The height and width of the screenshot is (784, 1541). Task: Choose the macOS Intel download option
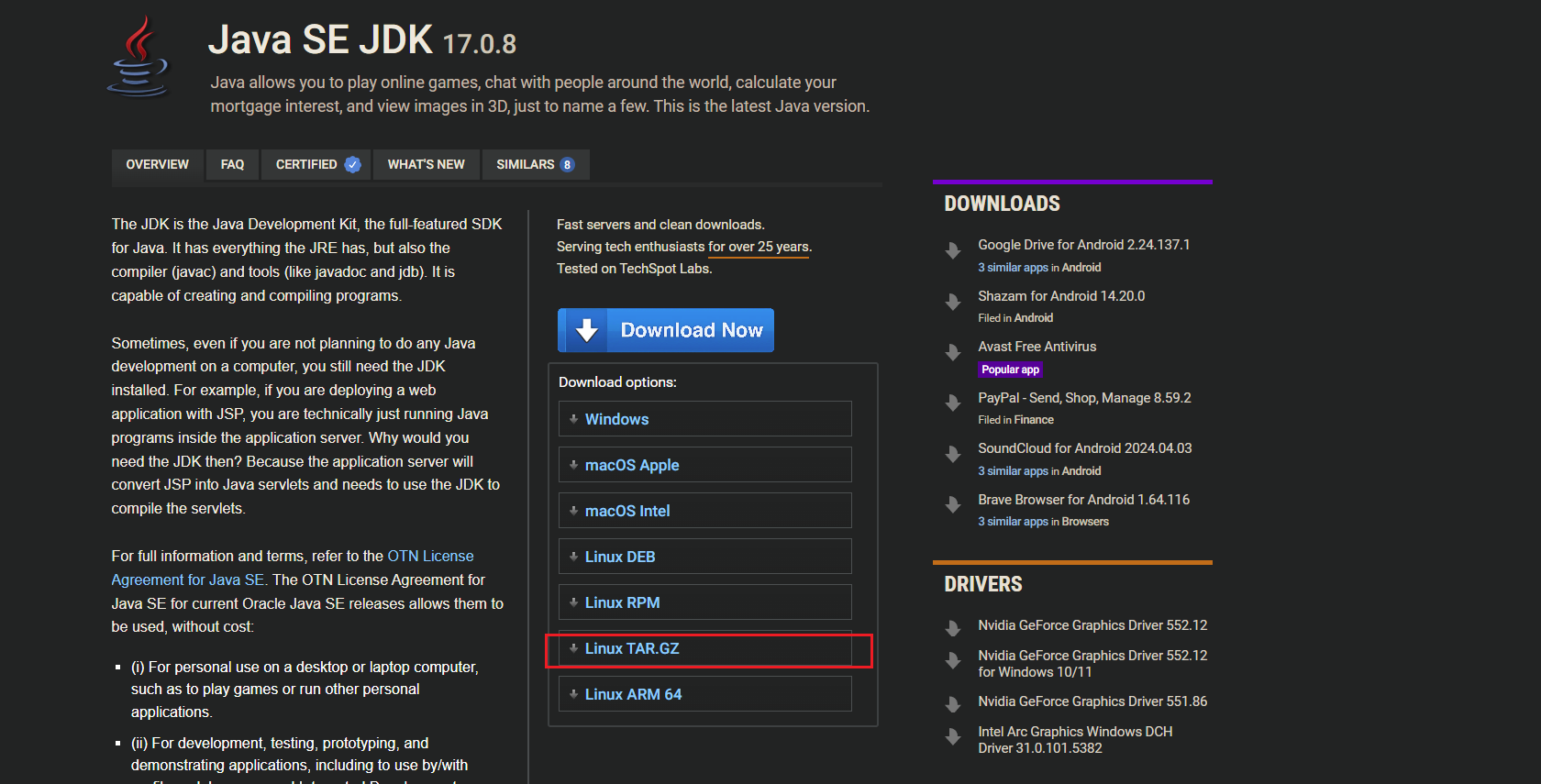pos(704,511)
